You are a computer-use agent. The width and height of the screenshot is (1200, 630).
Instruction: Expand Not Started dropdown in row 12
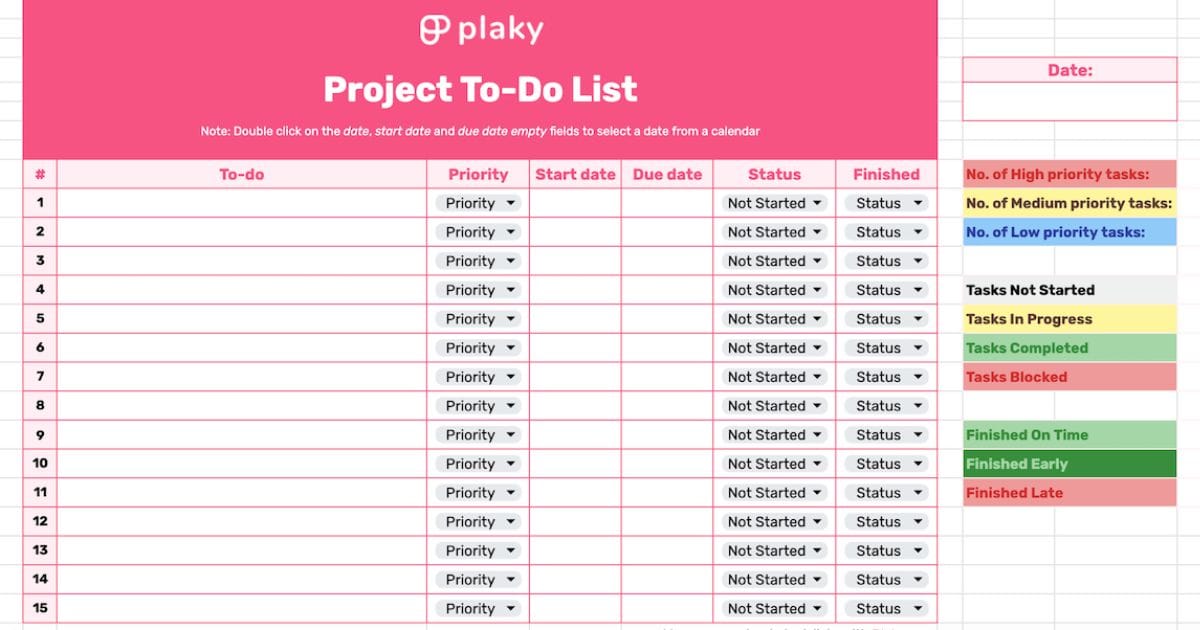click(774, 522)
